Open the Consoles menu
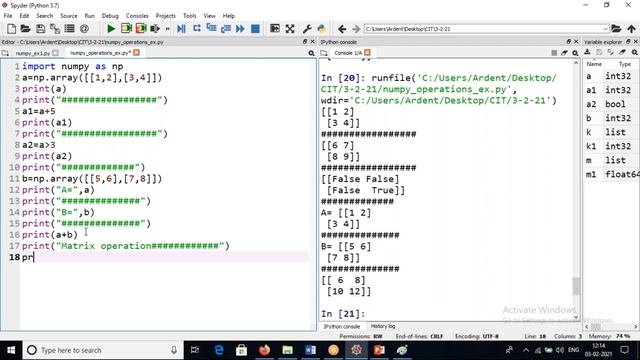Image resolution: width=640 pixels, height=360 pixels. coord(137,16)
